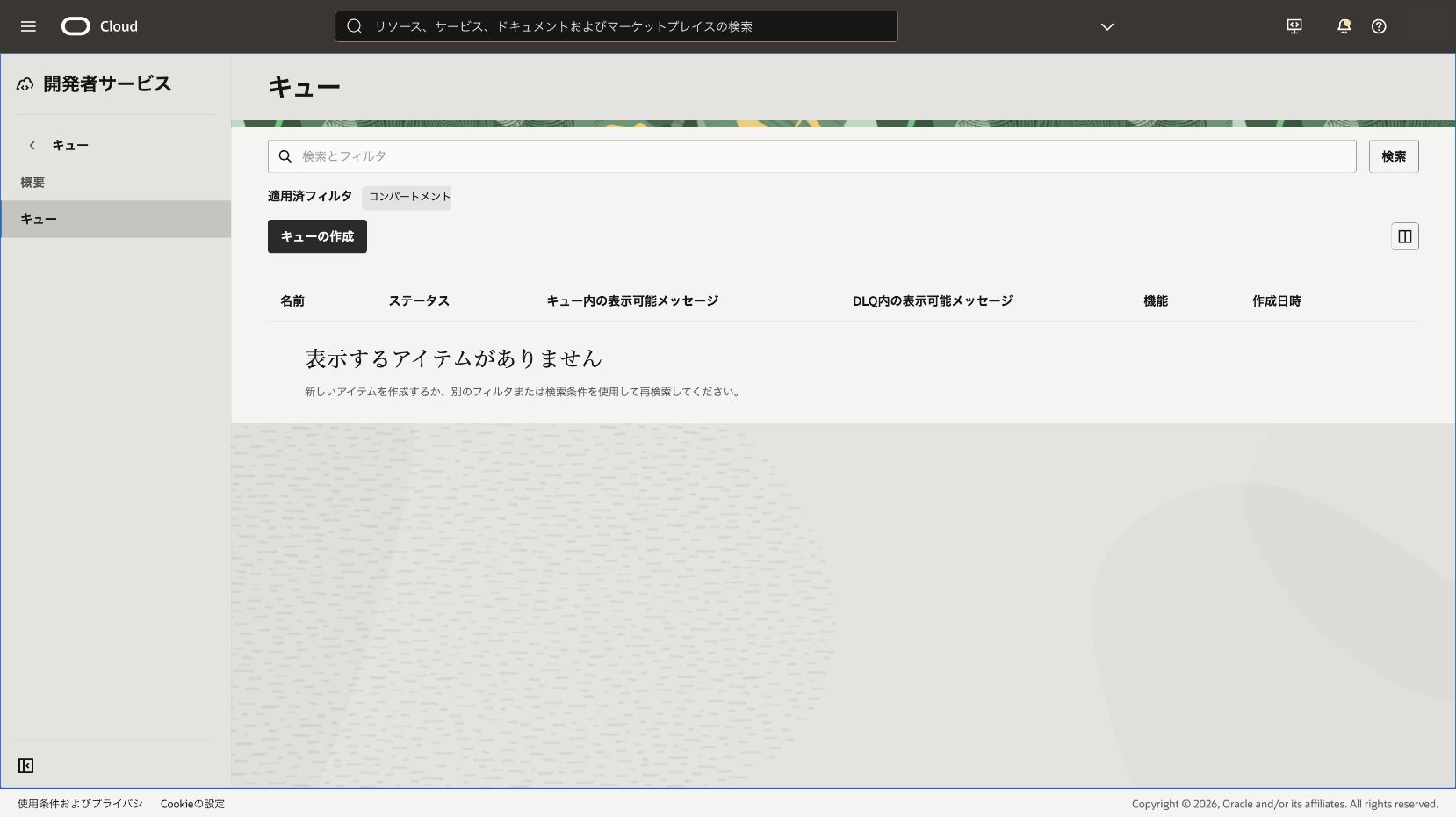This screenshot has width=1456, height=817.
Task: Click the 検索とフィルタ input field
Action: pyautogui.click(x=812, y=156)
